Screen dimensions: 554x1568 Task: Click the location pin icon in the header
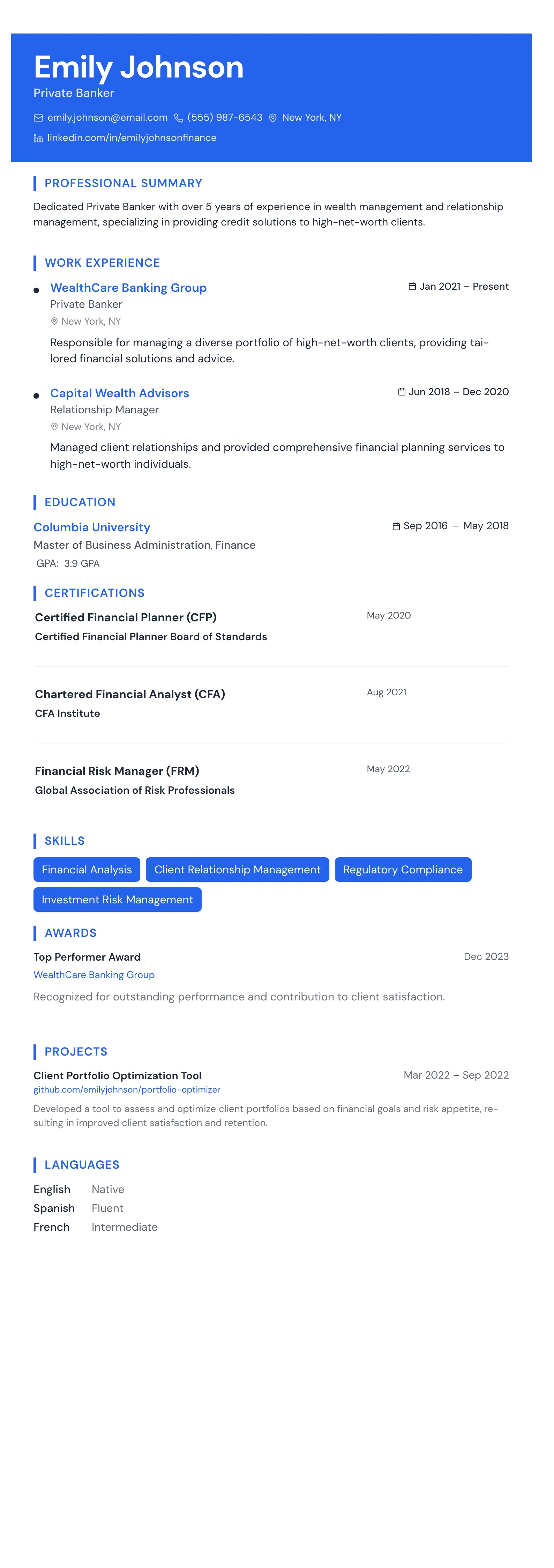point(273,118)
